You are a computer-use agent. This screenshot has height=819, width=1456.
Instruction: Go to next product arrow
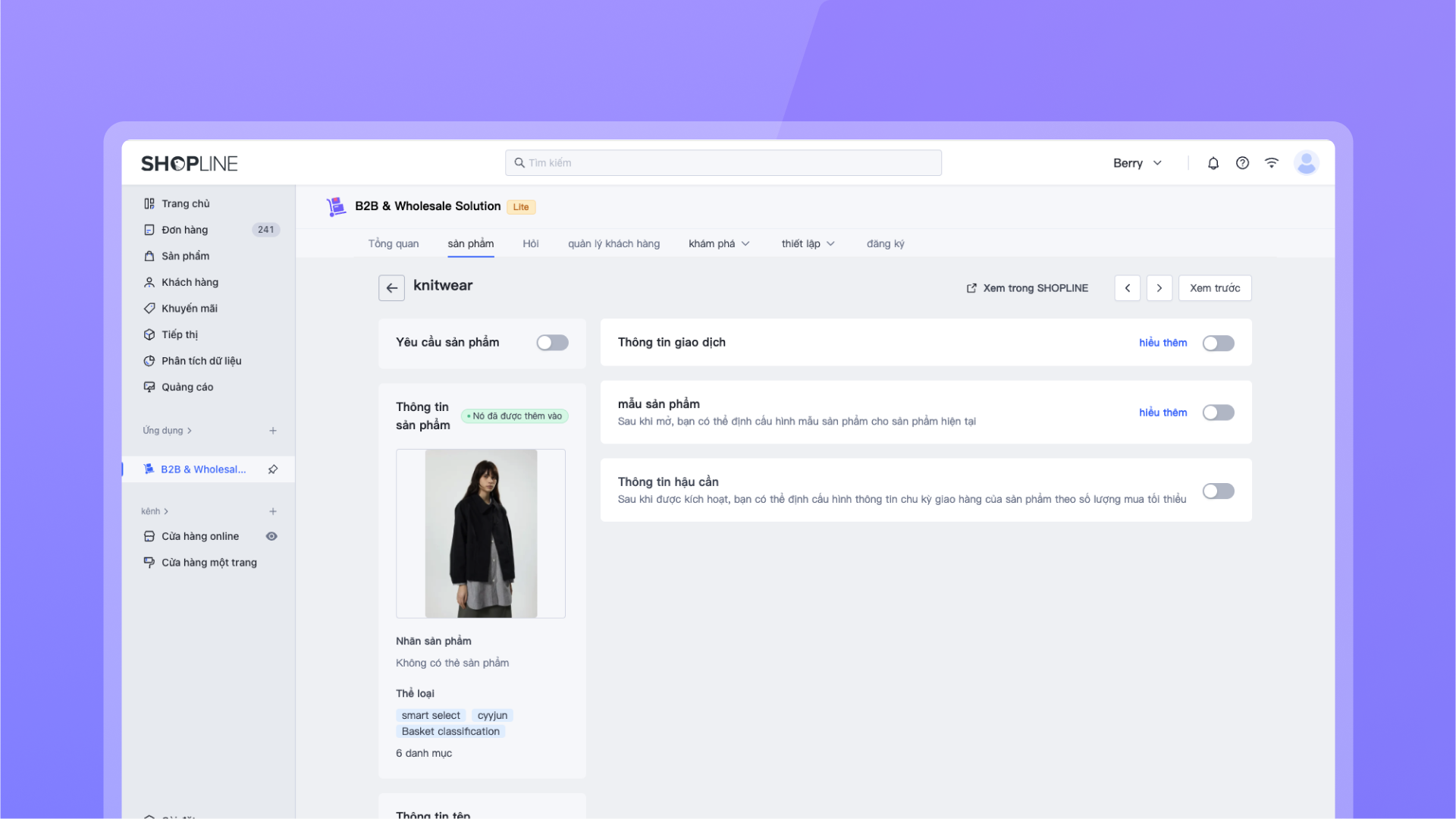tap(1159, 288)
